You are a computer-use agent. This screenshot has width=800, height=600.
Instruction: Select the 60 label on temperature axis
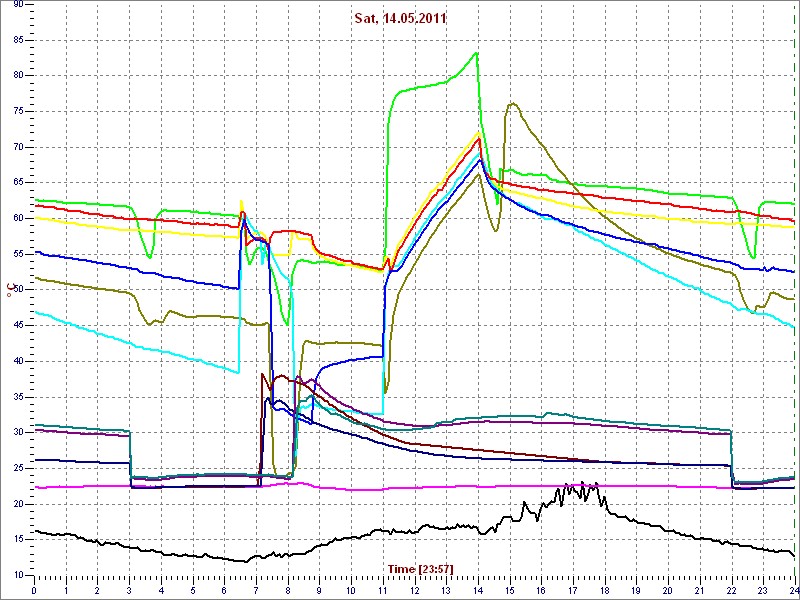point(16,218)
